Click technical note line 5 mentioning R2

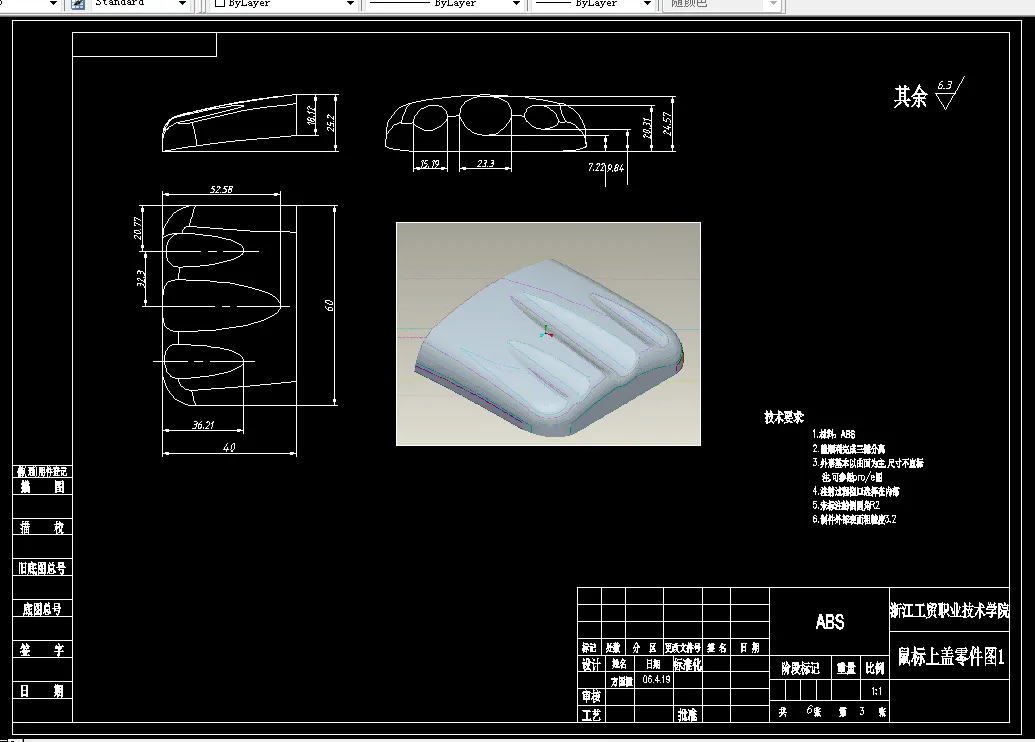(846, 505)
